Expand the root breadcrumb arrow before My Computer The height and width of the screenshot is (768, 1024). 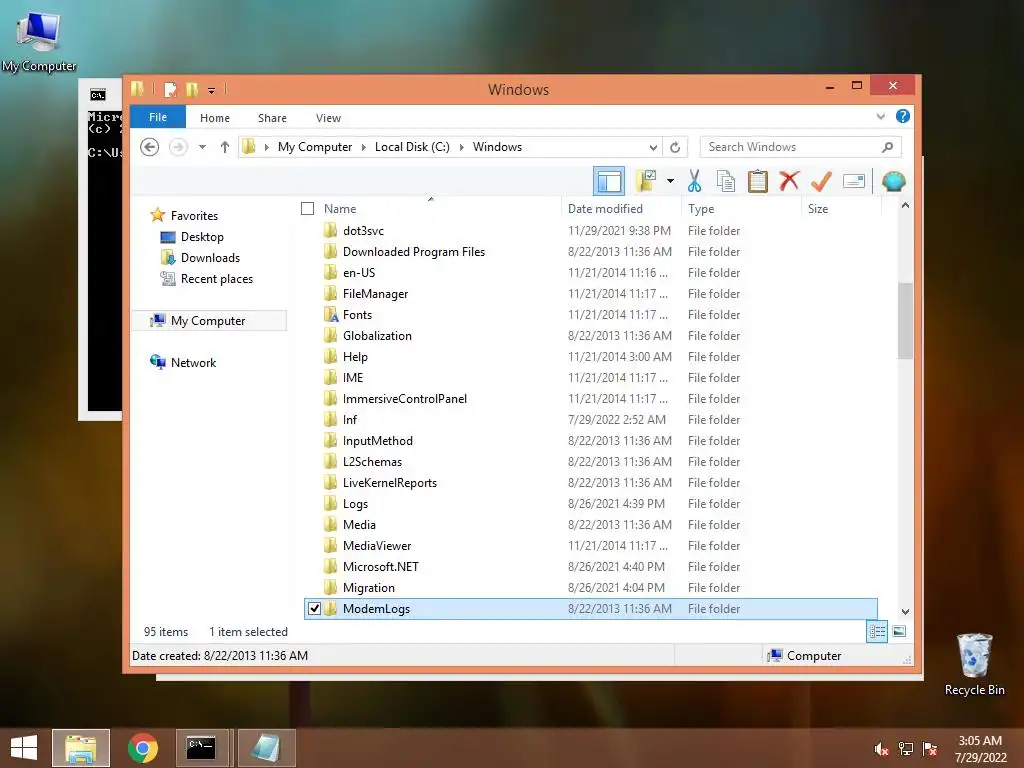(x=266, y=148)
